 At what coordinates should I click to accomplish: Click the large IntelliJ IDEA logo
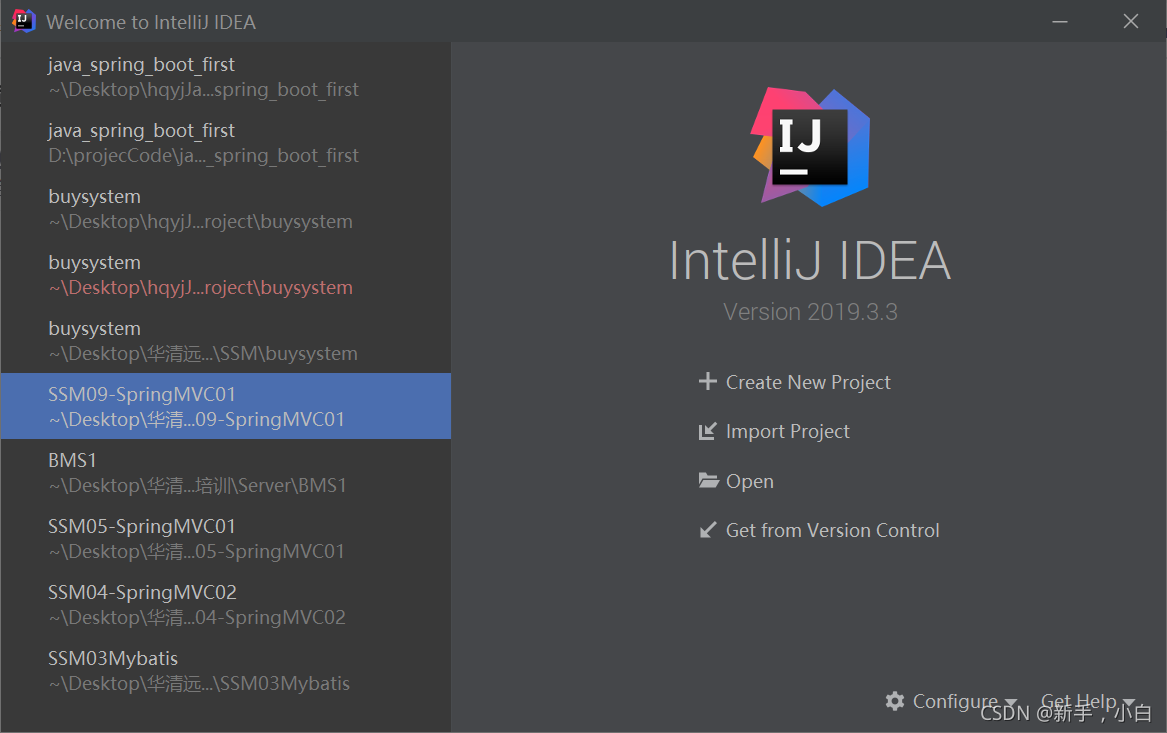click(x=810, y=147)
